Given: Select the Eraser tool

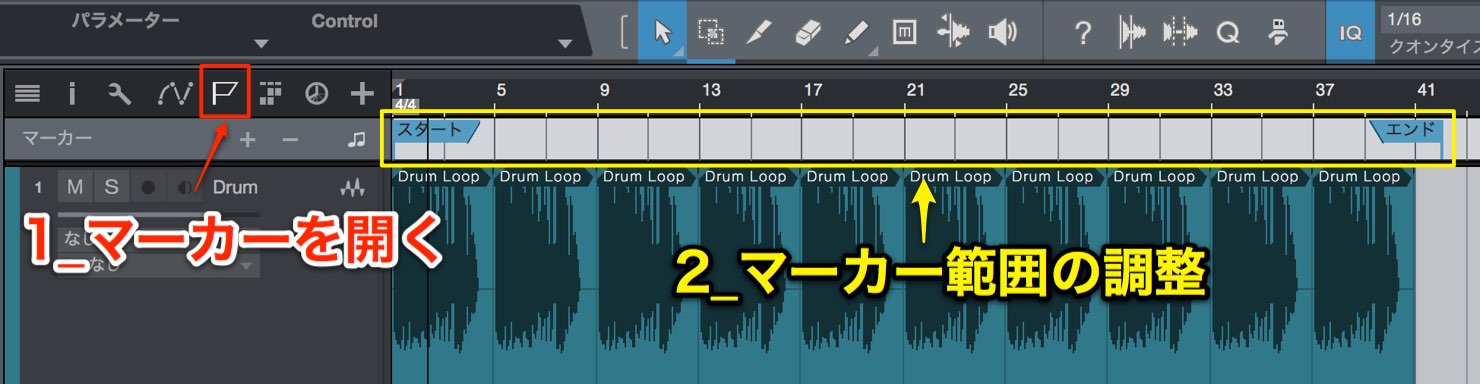Looking at the screenshot, I should [x=807, y=33].
